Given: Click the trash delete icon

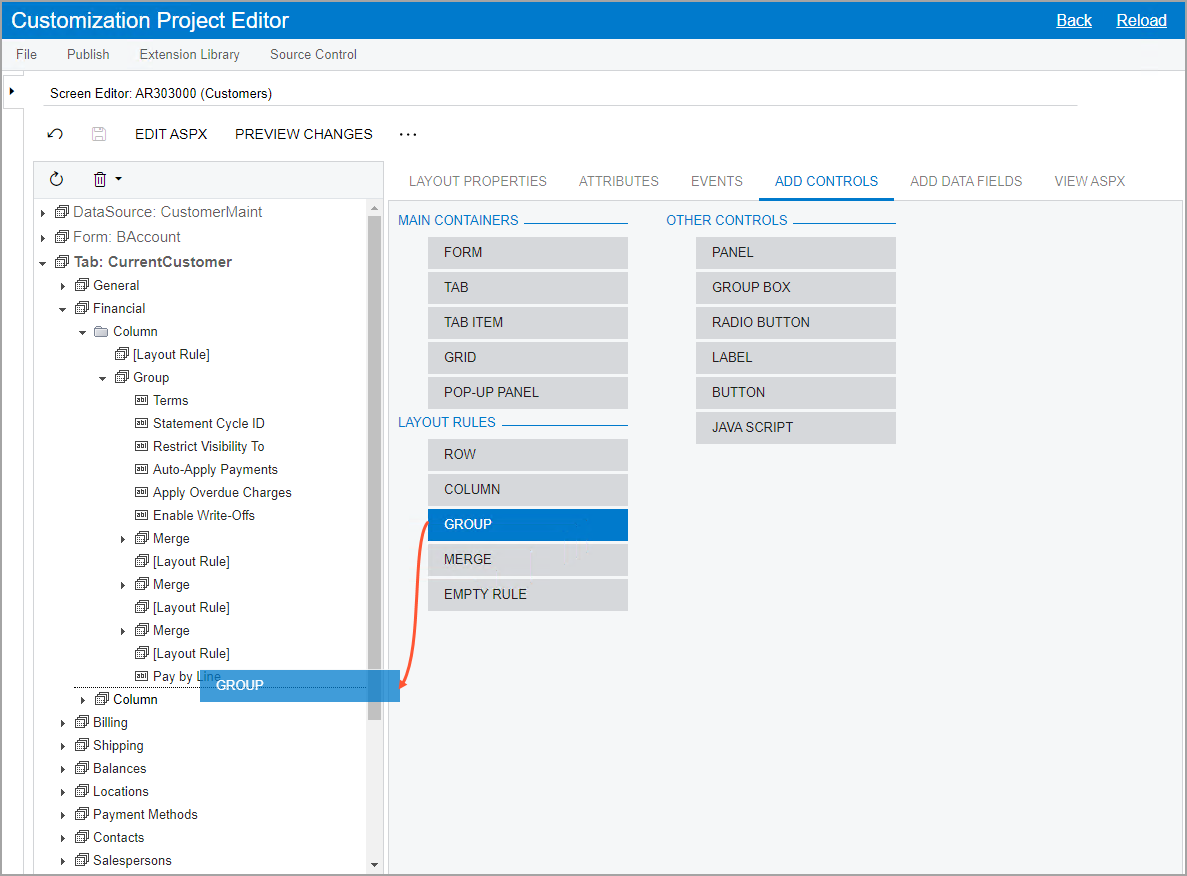Looking at the screenshot, I should [100, 179].
